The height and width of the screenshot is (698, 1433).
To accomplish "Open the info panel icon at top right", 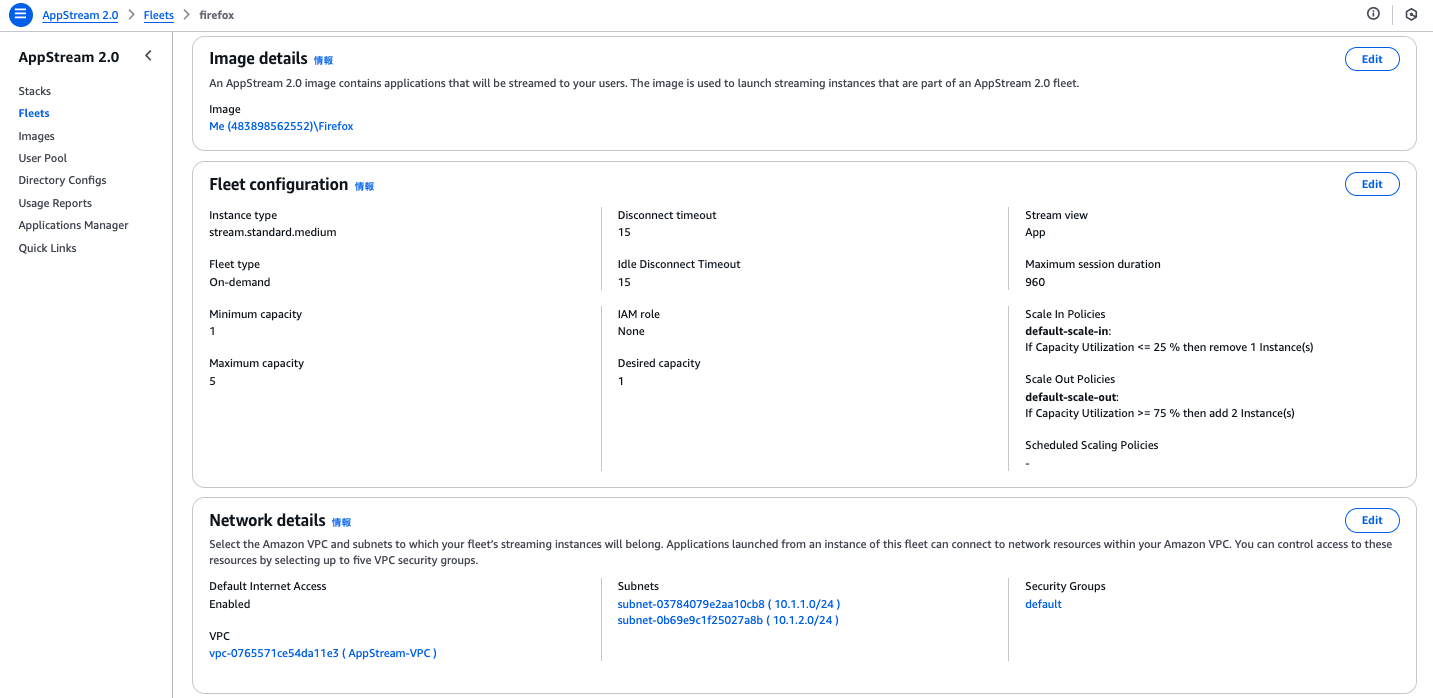I will click(x=1373, y=14).
